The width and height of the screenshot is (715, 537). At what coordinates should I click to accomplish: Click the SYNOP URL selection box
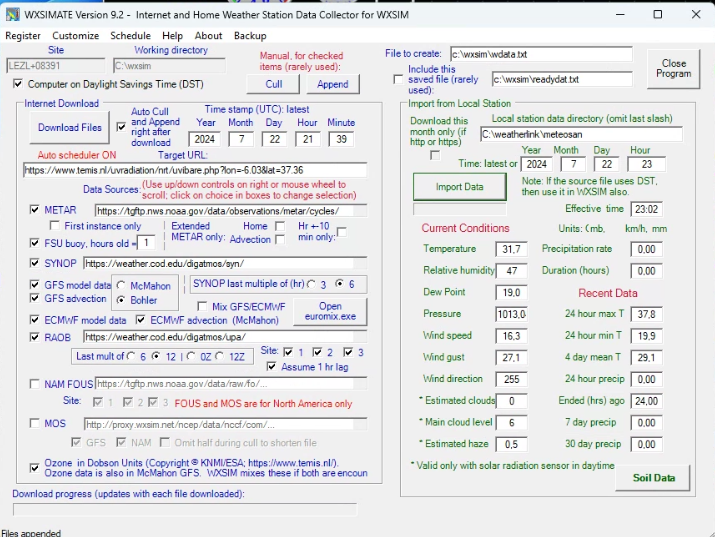225,263
